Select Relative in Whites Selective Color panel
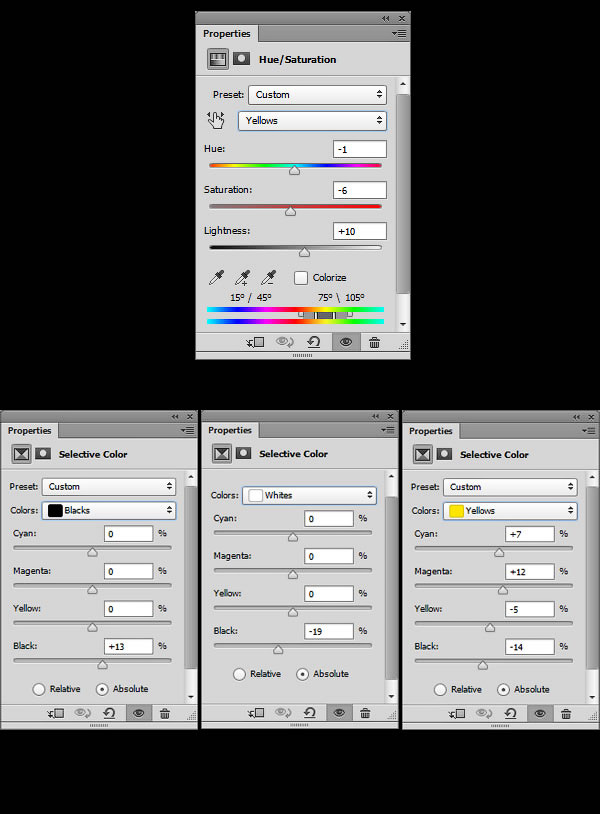The height and width of the screenshot is (814, 600). [239, 674]
